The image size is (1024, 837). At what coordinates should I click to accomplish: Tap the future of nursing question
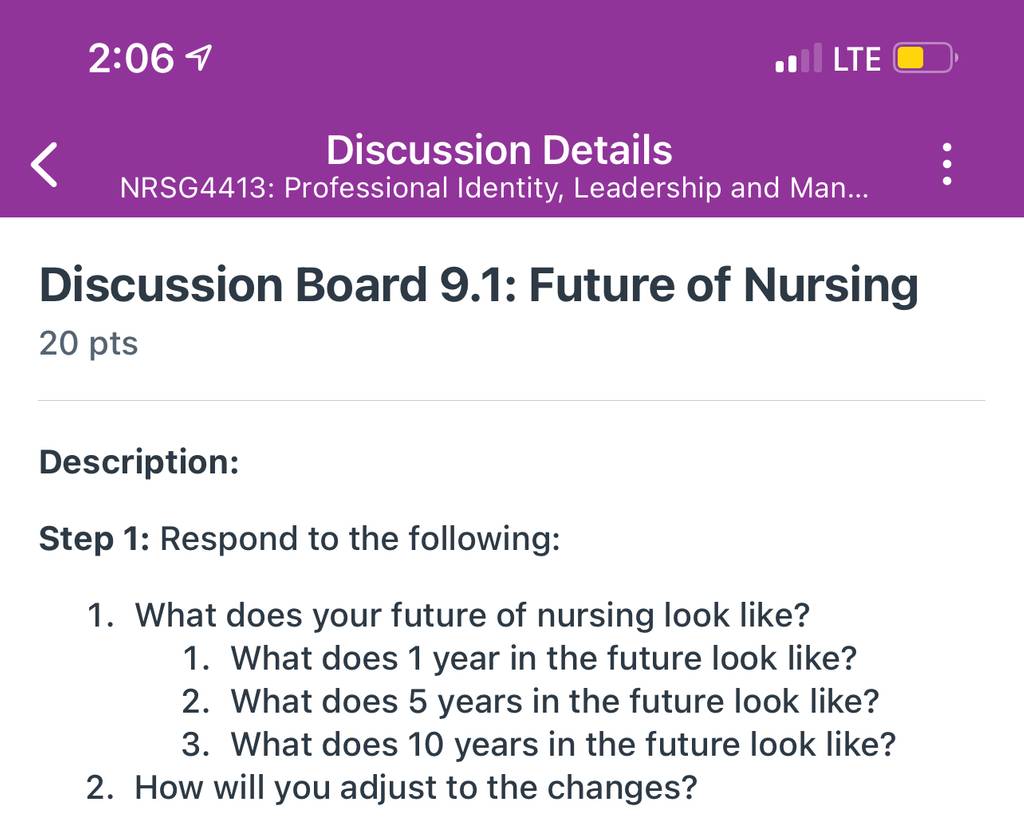click(472, 615)
